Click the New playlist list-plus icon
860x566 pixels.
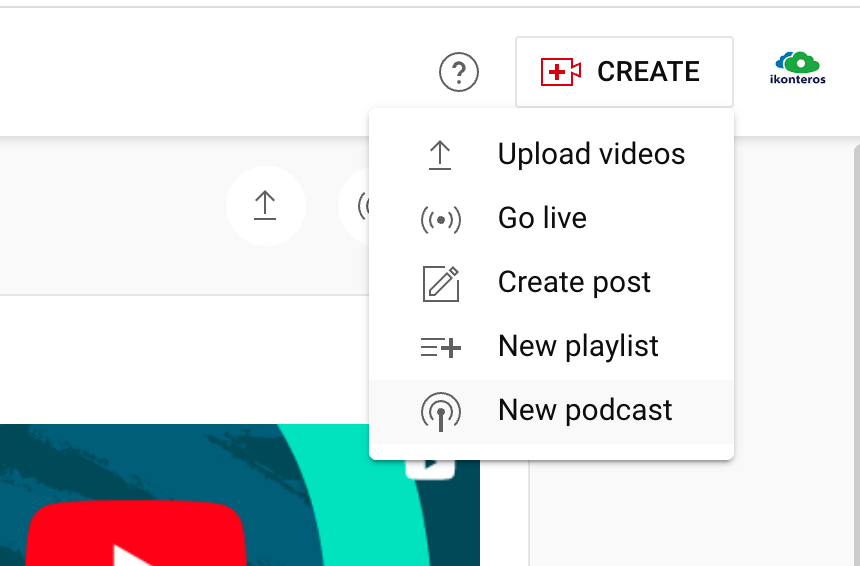[x=440, y=347]
